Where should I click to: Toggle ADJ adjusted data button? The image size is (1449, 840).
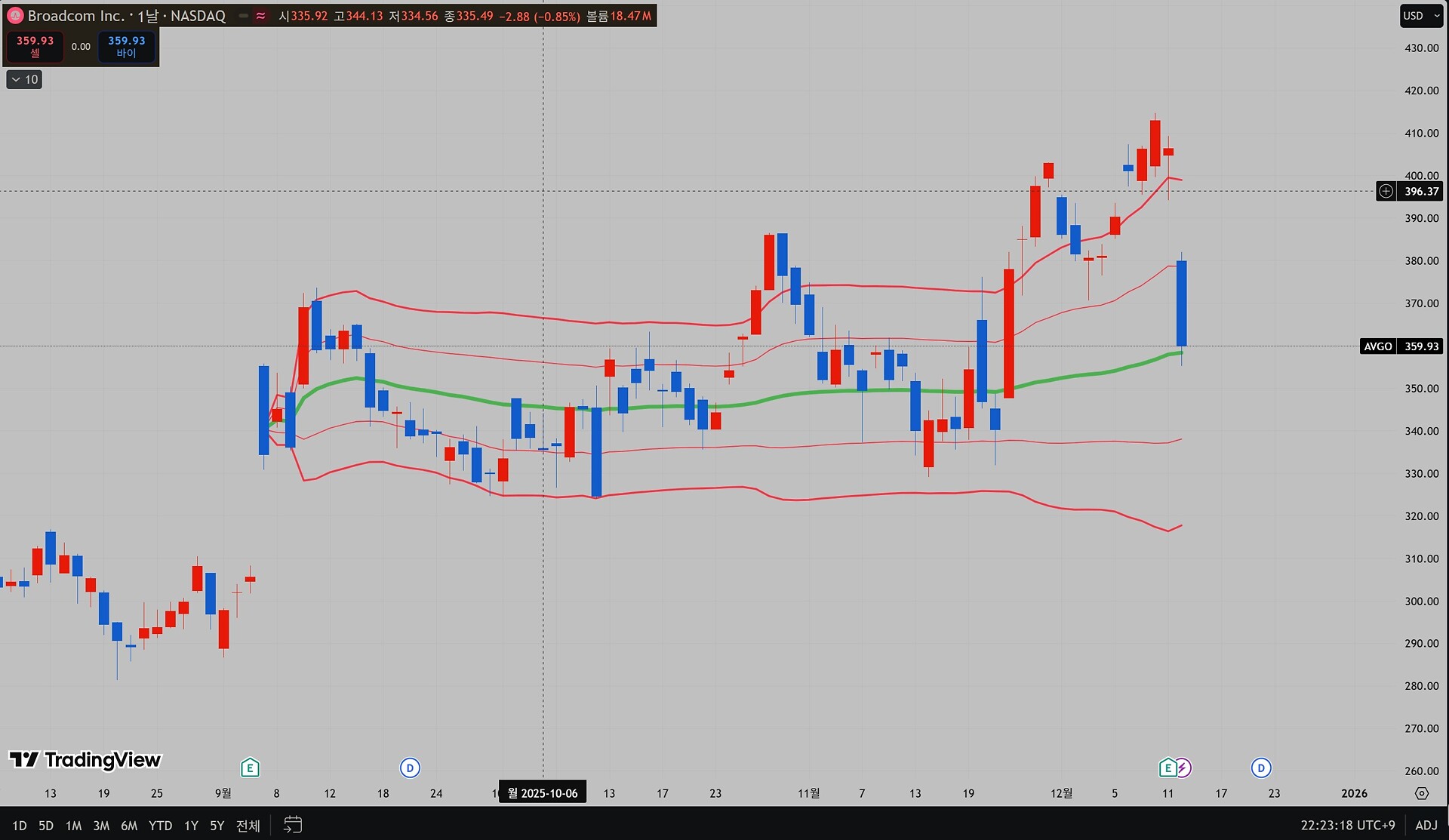click(1426, 825)
